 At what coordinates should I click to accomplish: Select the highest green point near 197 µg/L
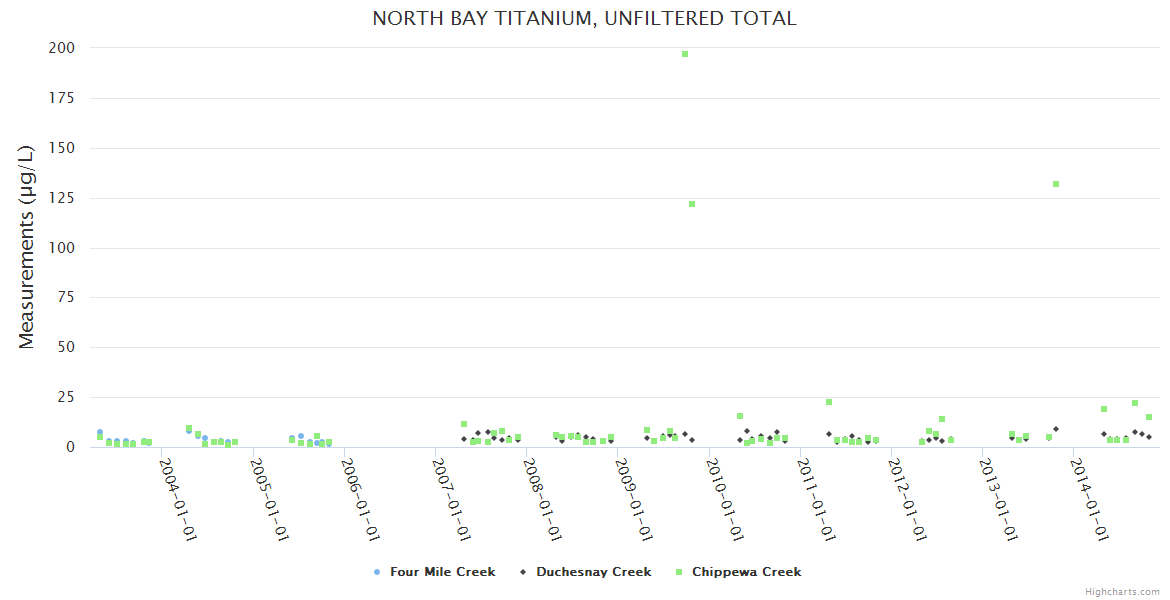tap(685, 54)
